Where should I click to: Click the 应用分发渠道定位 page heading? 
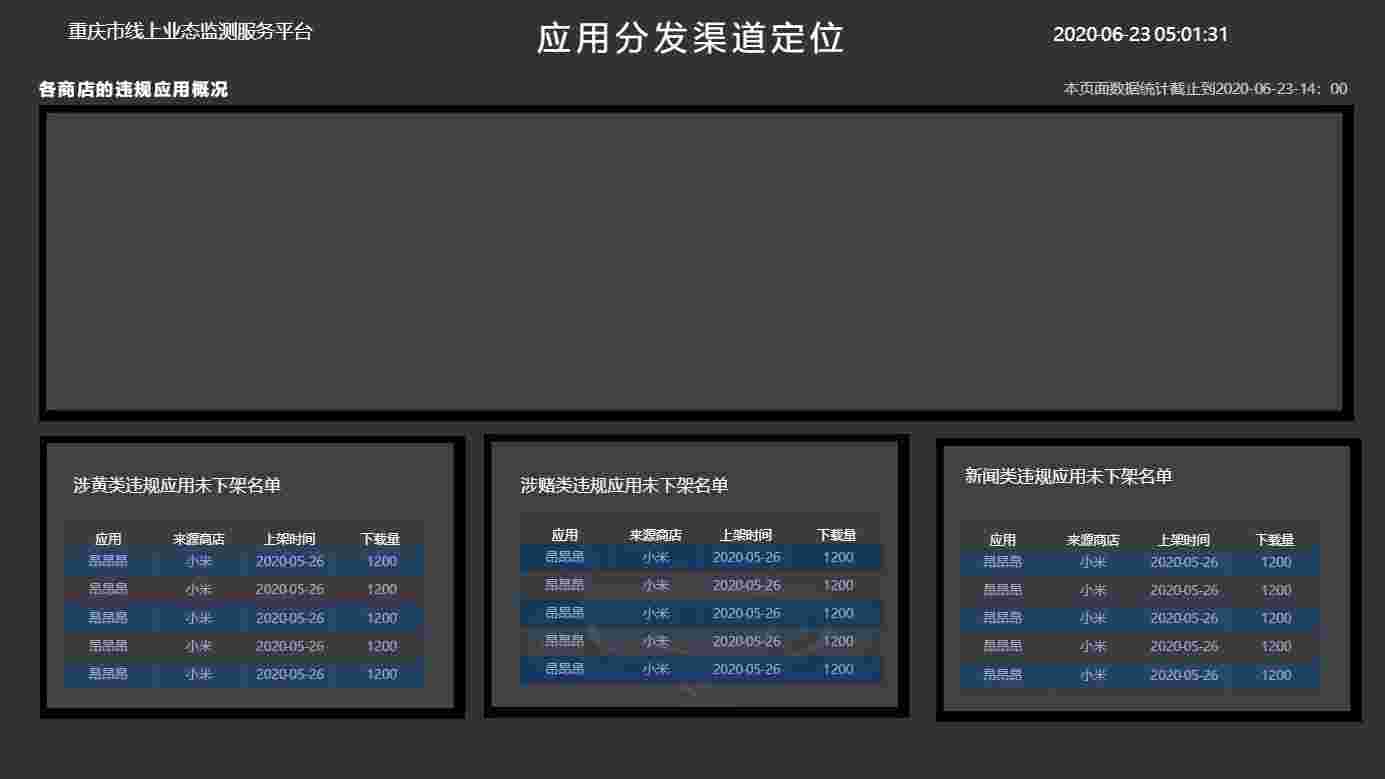(x=691, y=38)
